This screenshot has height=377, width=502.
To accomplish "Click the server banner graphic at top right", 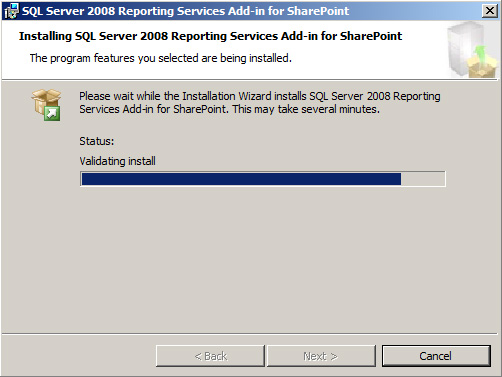I will (472, 49).
